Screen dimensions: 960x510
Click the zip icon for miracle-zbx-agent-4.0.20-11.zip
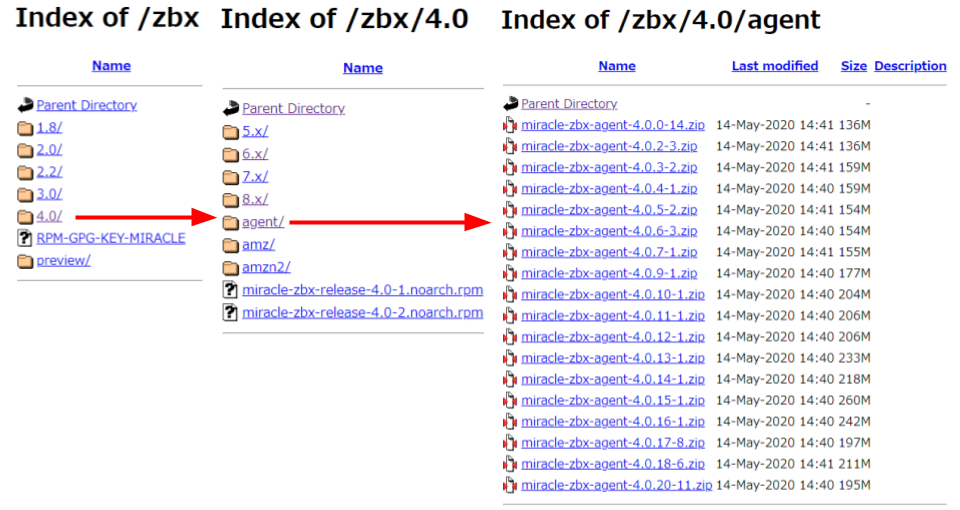(x=510, y=486)
